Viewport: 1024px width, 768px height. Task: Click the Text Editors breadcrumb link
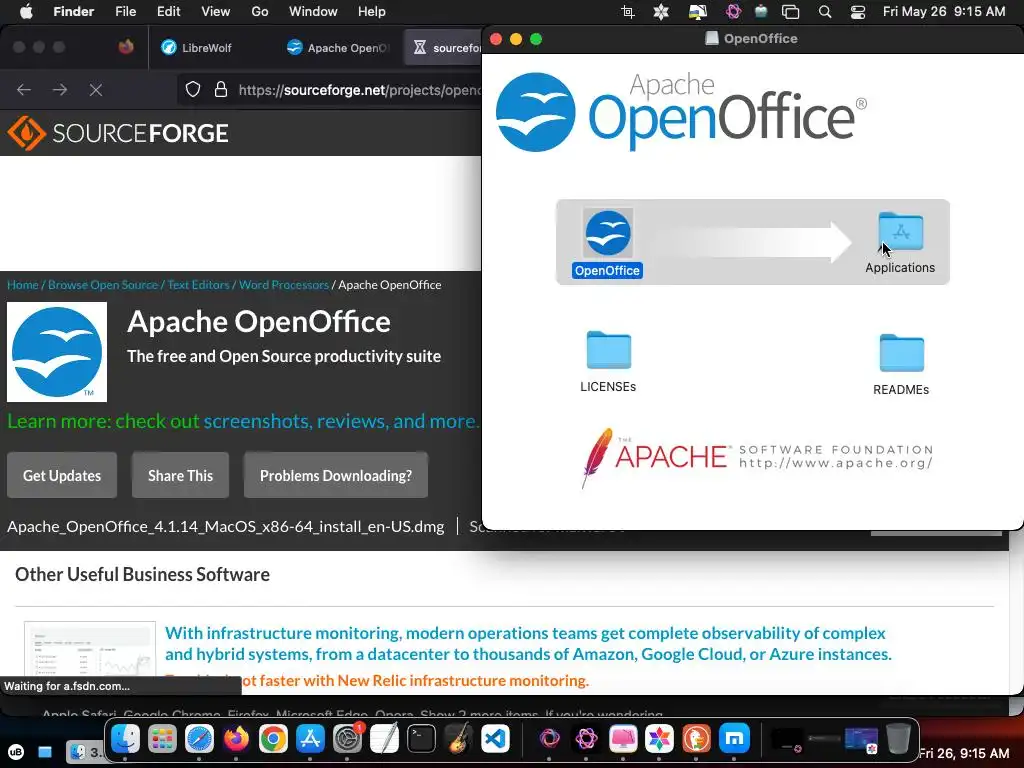click(199, 285)
